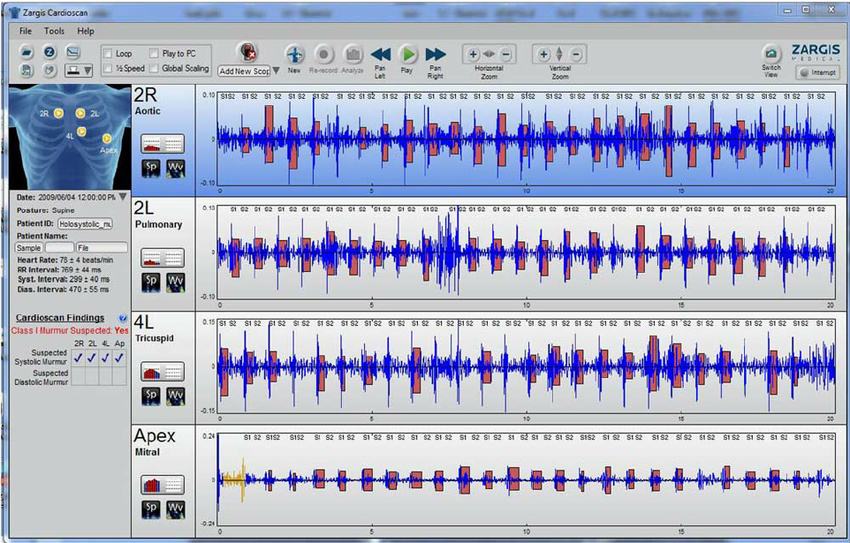Open the File menu
Image resolution: width=850 pixels, height=543 pixels.
(x=25, y=31)
